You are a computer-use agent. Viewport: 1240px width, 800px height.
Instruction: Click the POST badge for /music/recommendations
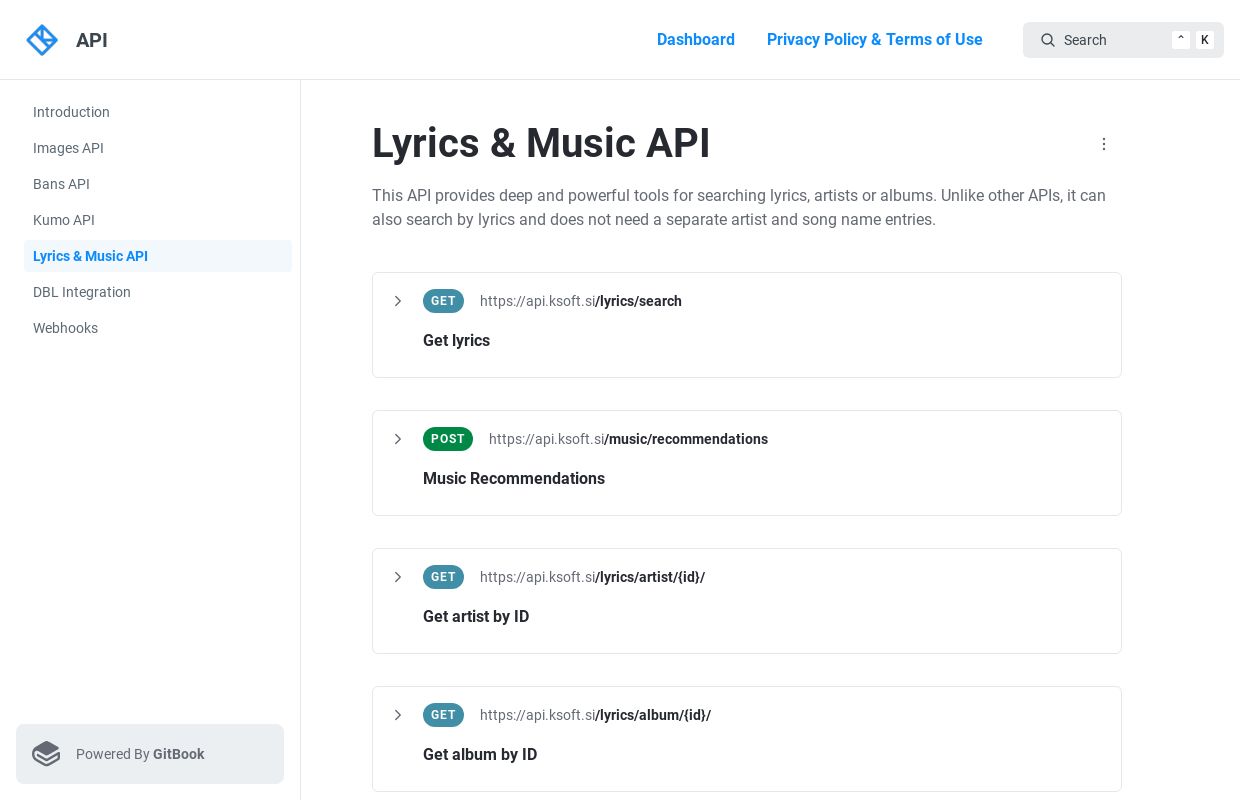[448, 439]
